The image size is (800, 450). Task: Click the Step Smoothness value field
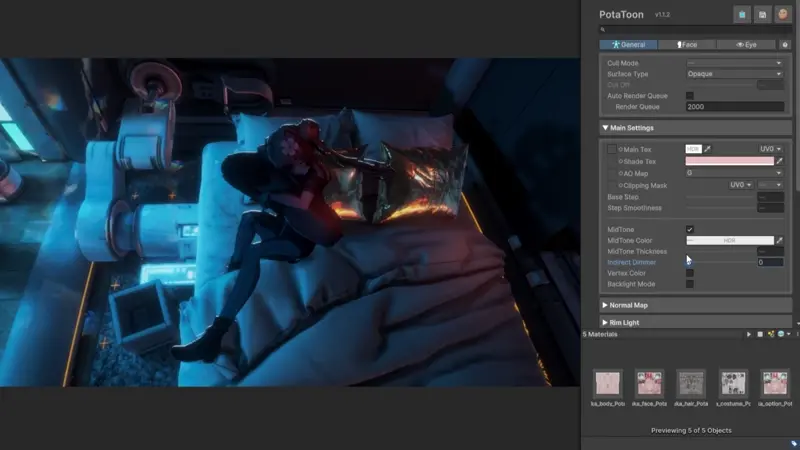[x=770, y=208]
